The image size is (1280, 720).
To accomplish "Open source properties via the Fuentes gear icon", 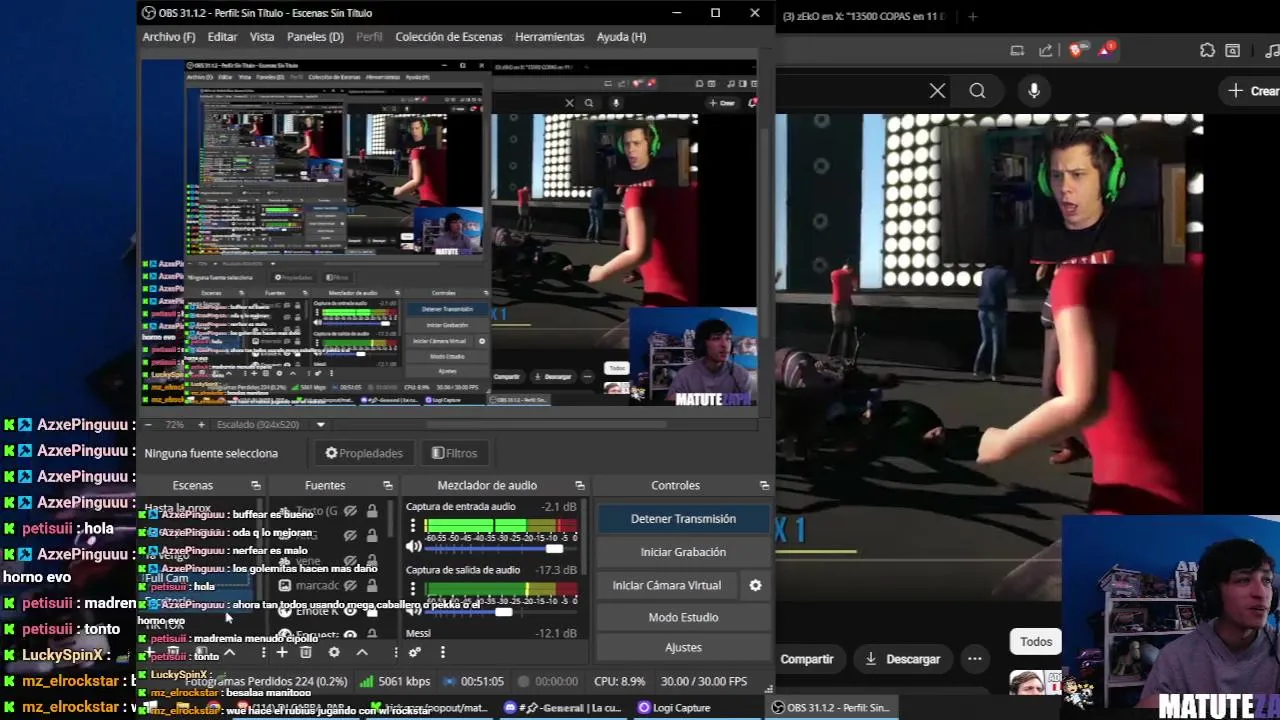I will (x=334, y=652).
